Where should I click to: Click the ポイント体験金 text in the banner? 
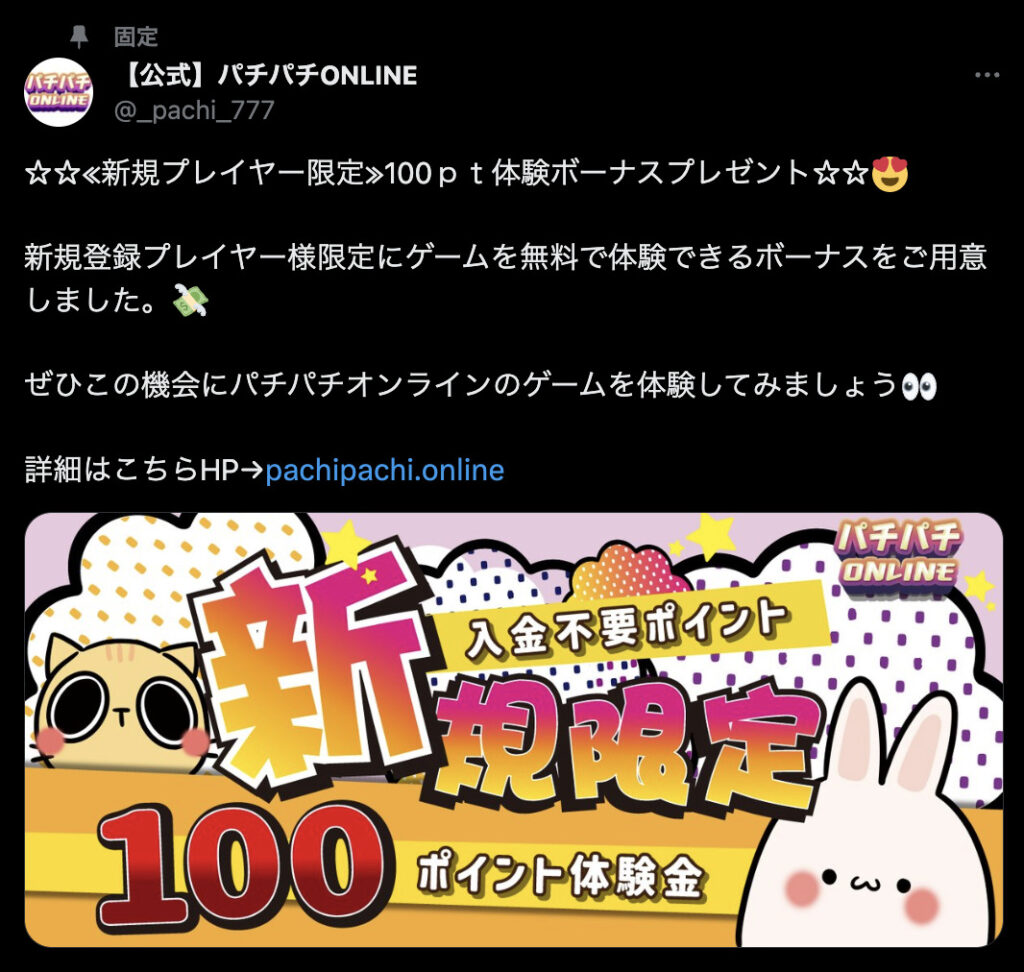point(560,875)
